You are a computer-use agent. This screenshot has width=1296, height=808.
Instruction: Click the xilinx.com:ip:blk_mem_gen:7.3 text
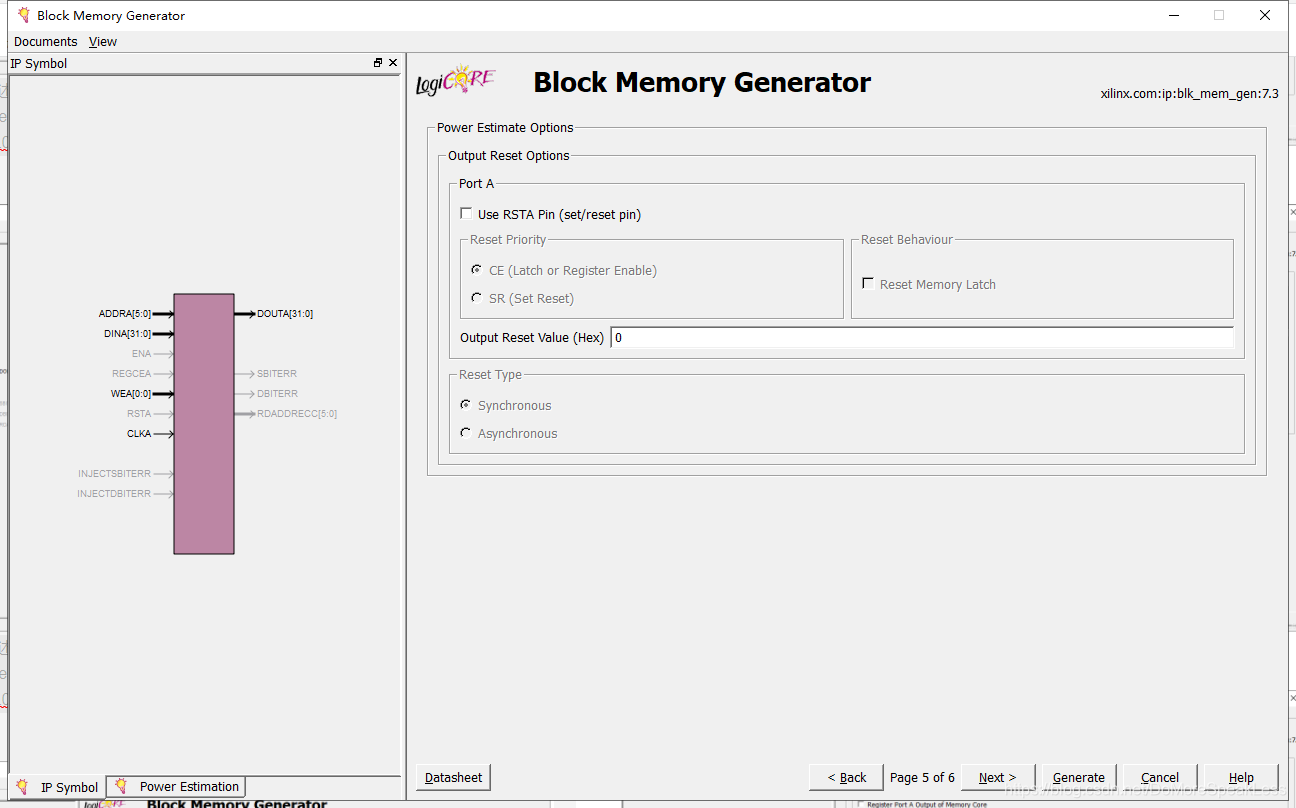(1189, 94)
